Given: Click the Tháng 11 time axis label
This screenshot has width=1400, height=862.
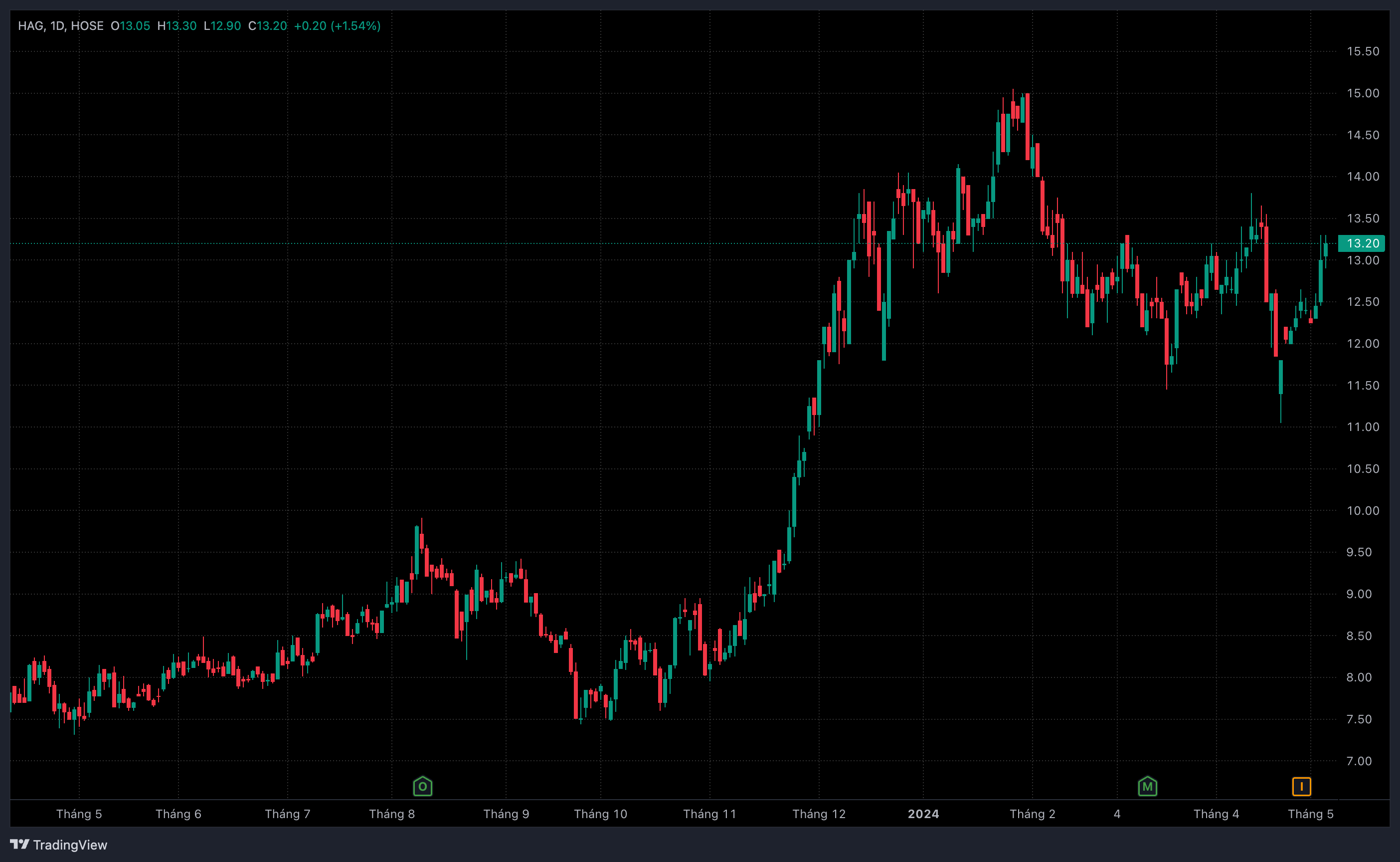Looking at the screenshot, I should pos(710,814).
